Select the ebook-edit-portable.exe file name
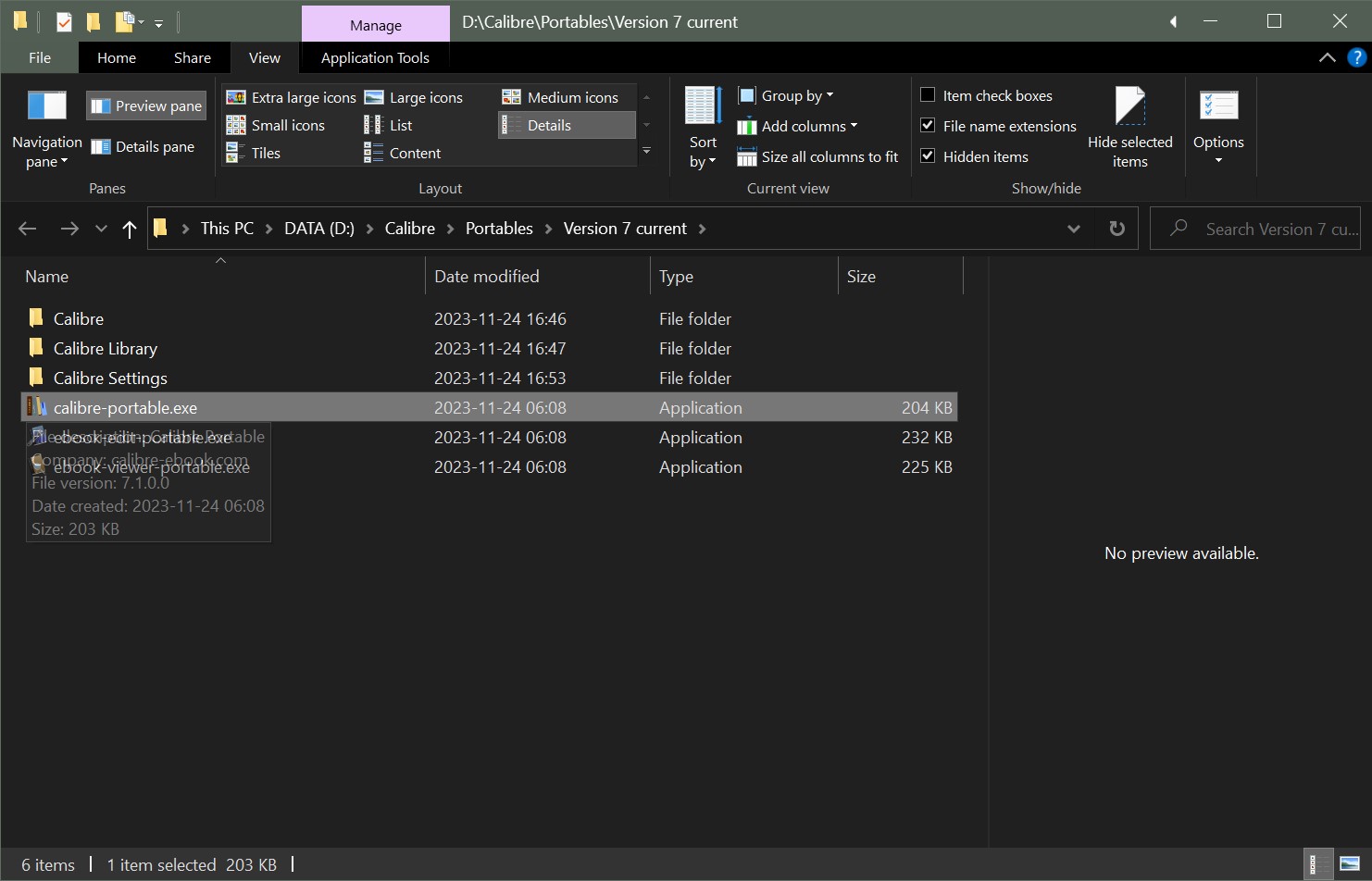Viewport: 1372px width, 881px height. tap(143, 437)
